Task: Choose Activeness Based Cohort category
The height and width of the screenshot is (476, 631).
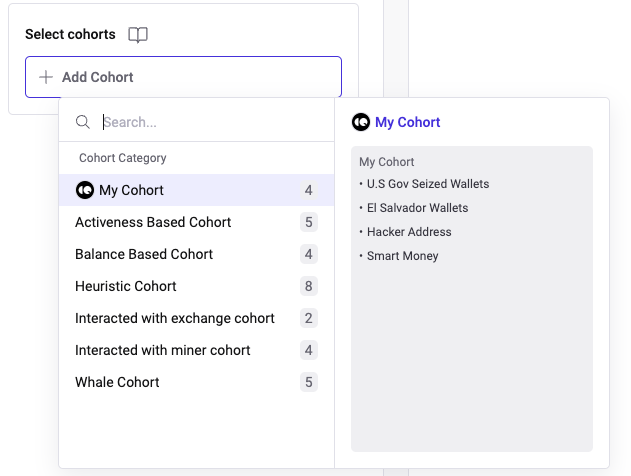Action: click(x=153, y=222)
